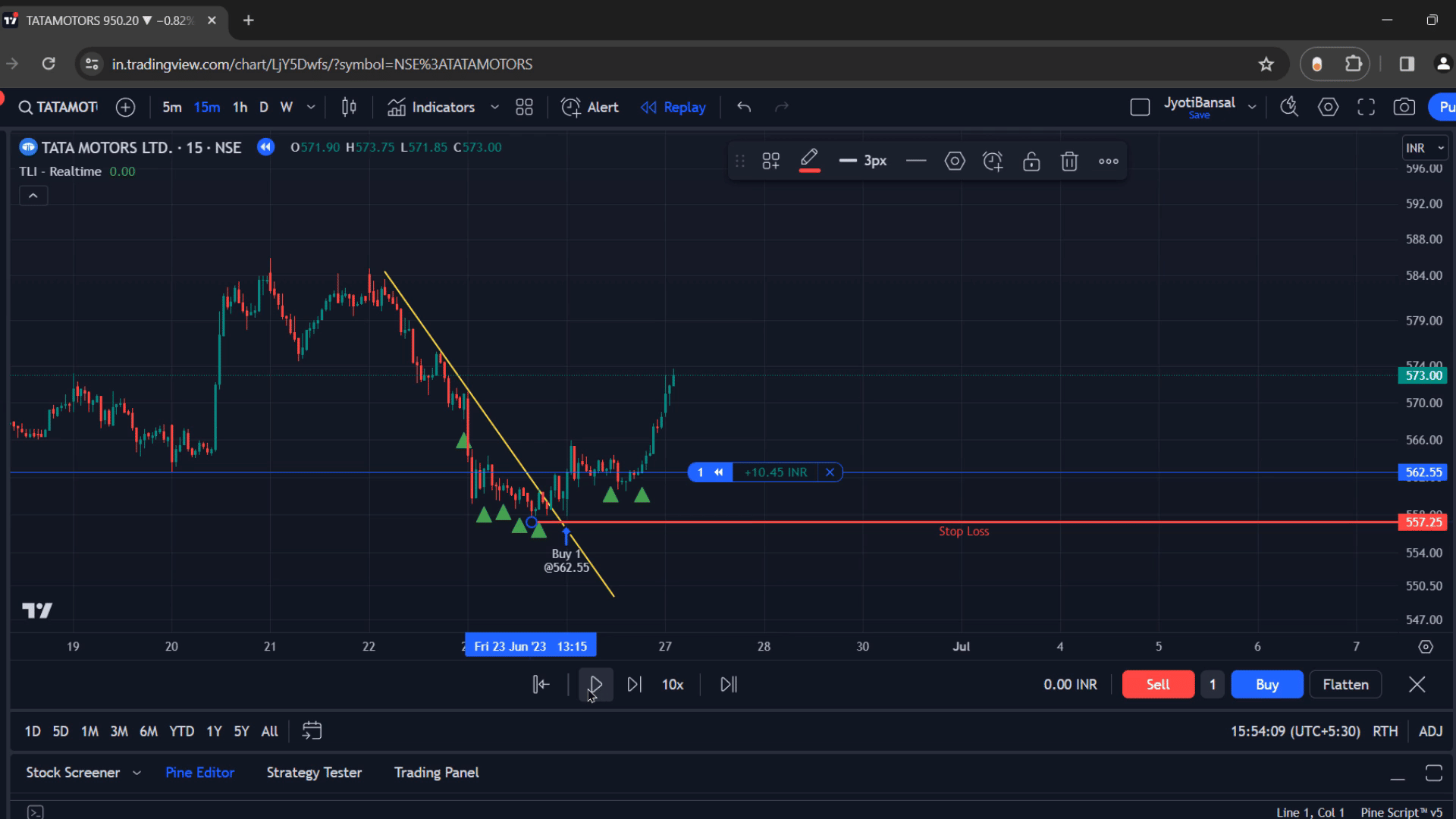Click the Flatten button
Viewport: 1456px width, 819px height.
pos(1345,685)
